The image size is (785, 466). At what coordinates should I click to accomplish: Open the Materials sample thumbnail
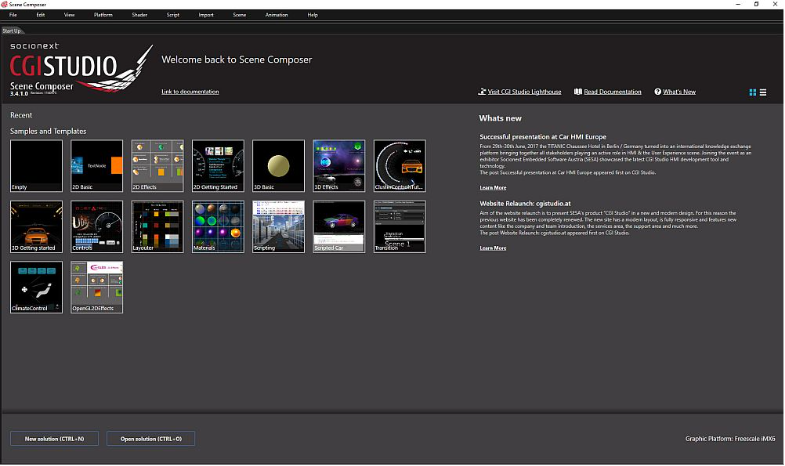coord(218,227)
